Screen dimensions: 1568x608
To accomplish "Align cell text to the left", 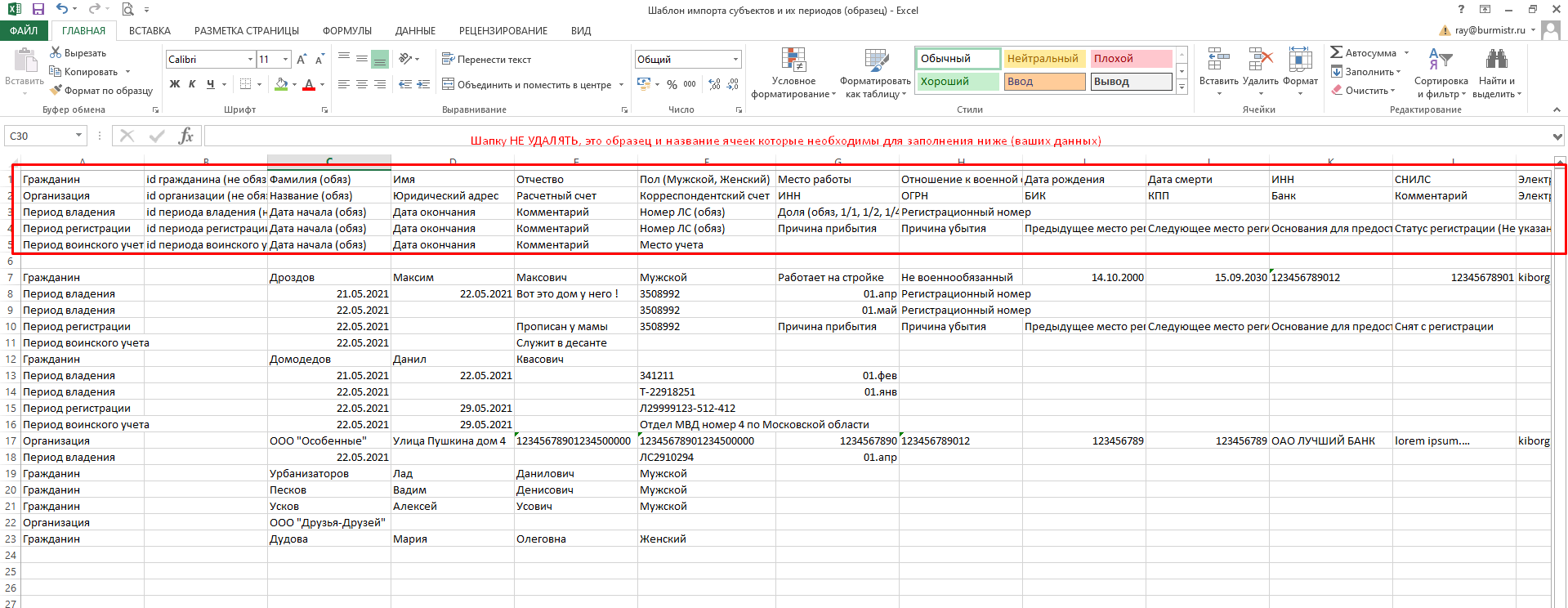I will pos(343,84).
